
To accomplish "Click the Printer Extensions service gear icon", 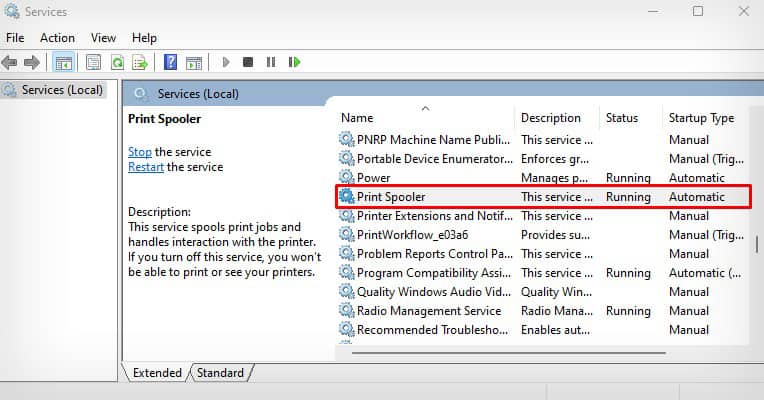I will pos(346,215).
